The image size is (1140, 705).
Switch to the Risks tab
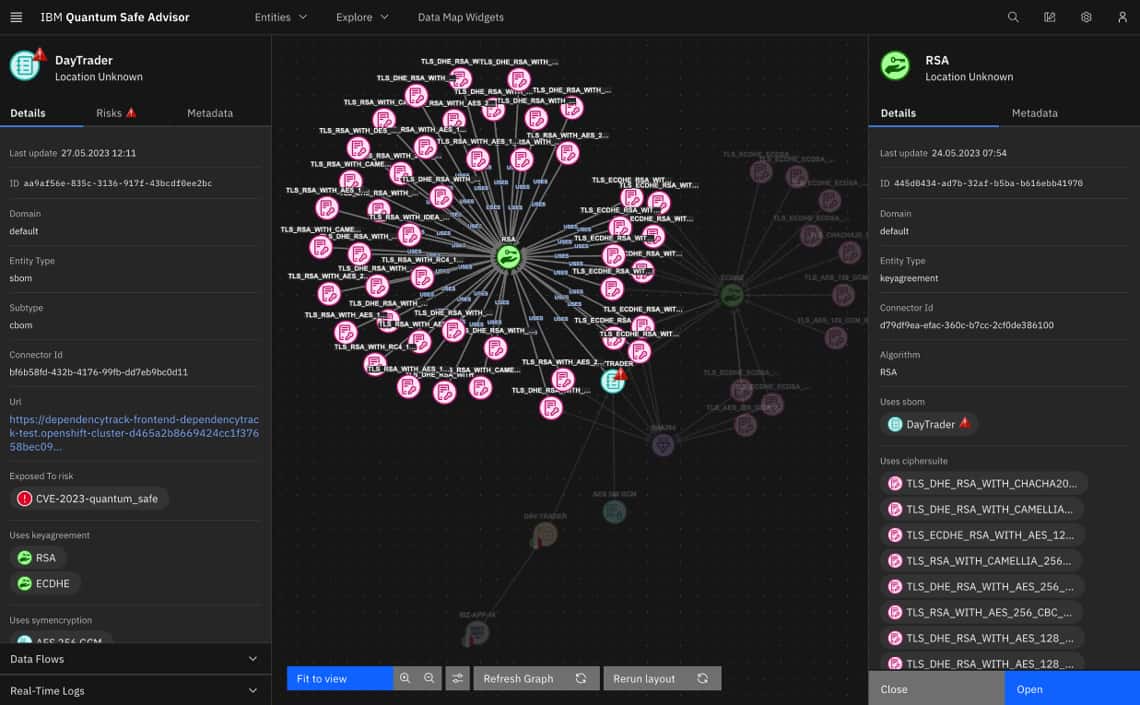pos(116,113)
